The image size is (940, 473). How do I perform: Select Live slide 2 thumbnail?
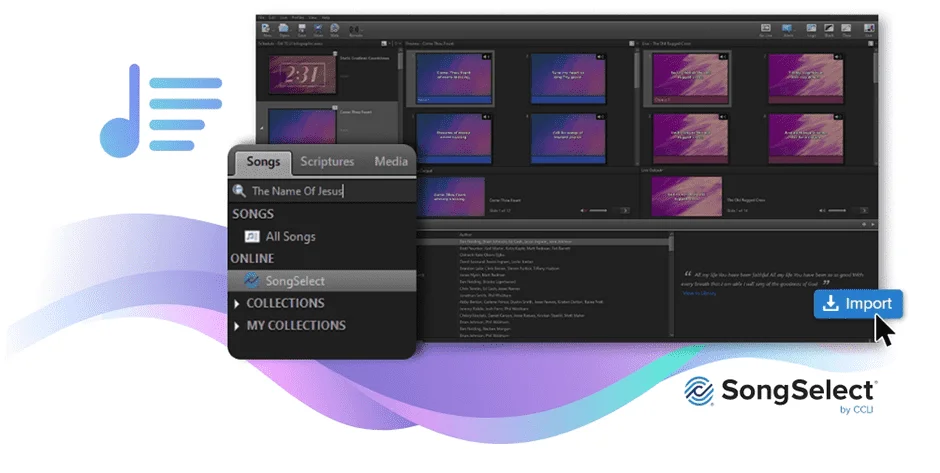pyautogui.click(x=805, y=78)
